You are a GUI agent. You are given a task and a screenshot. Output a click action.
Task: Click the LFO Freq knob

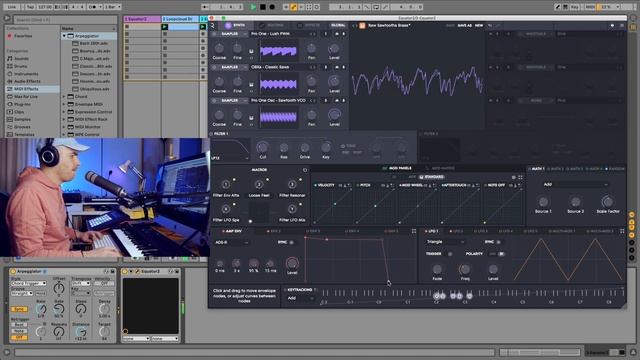(x=464, y=269)
